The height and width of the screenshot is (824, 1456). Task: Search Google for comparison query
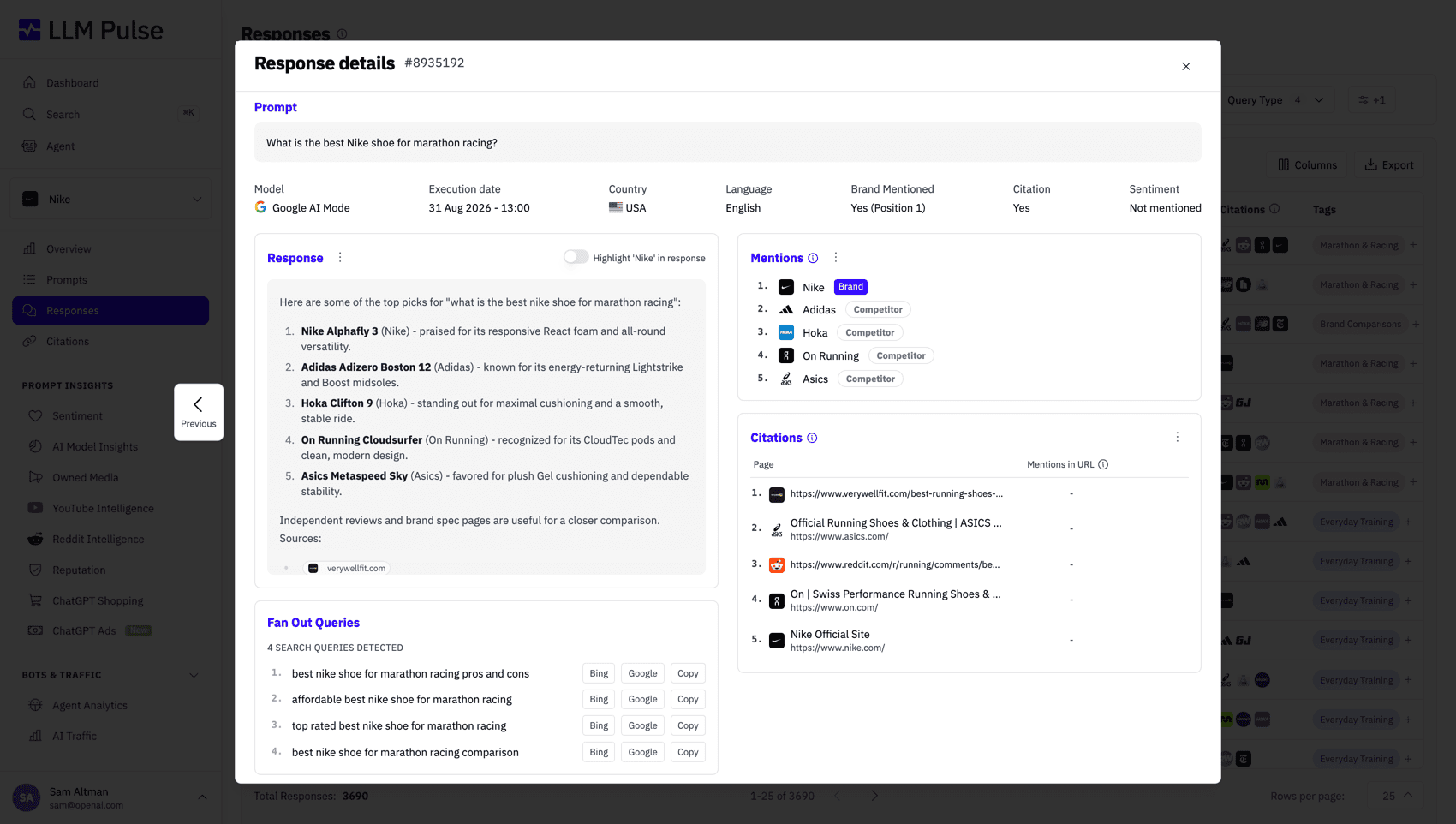[x=642, y=752]
